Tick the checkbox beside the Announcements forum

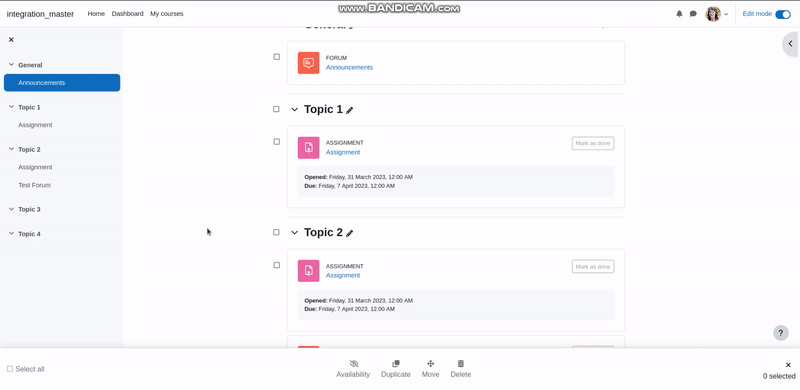pyautogui.click(x=277, y=57)
